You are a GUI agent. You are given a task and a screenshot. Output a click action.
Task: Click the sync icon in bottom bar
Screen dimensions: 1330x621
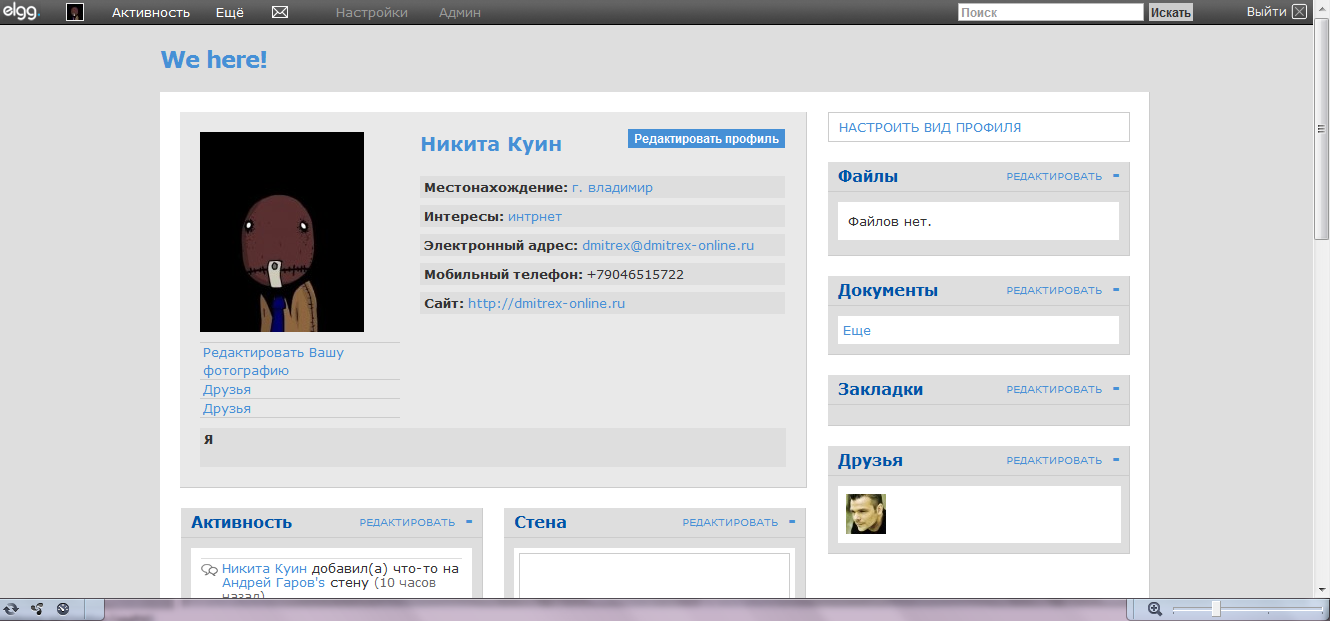[11, 608]
